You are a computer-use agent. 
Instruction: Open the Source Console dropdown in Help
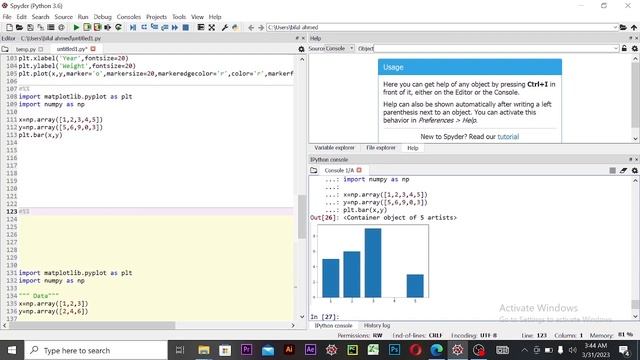click(340, 48)
